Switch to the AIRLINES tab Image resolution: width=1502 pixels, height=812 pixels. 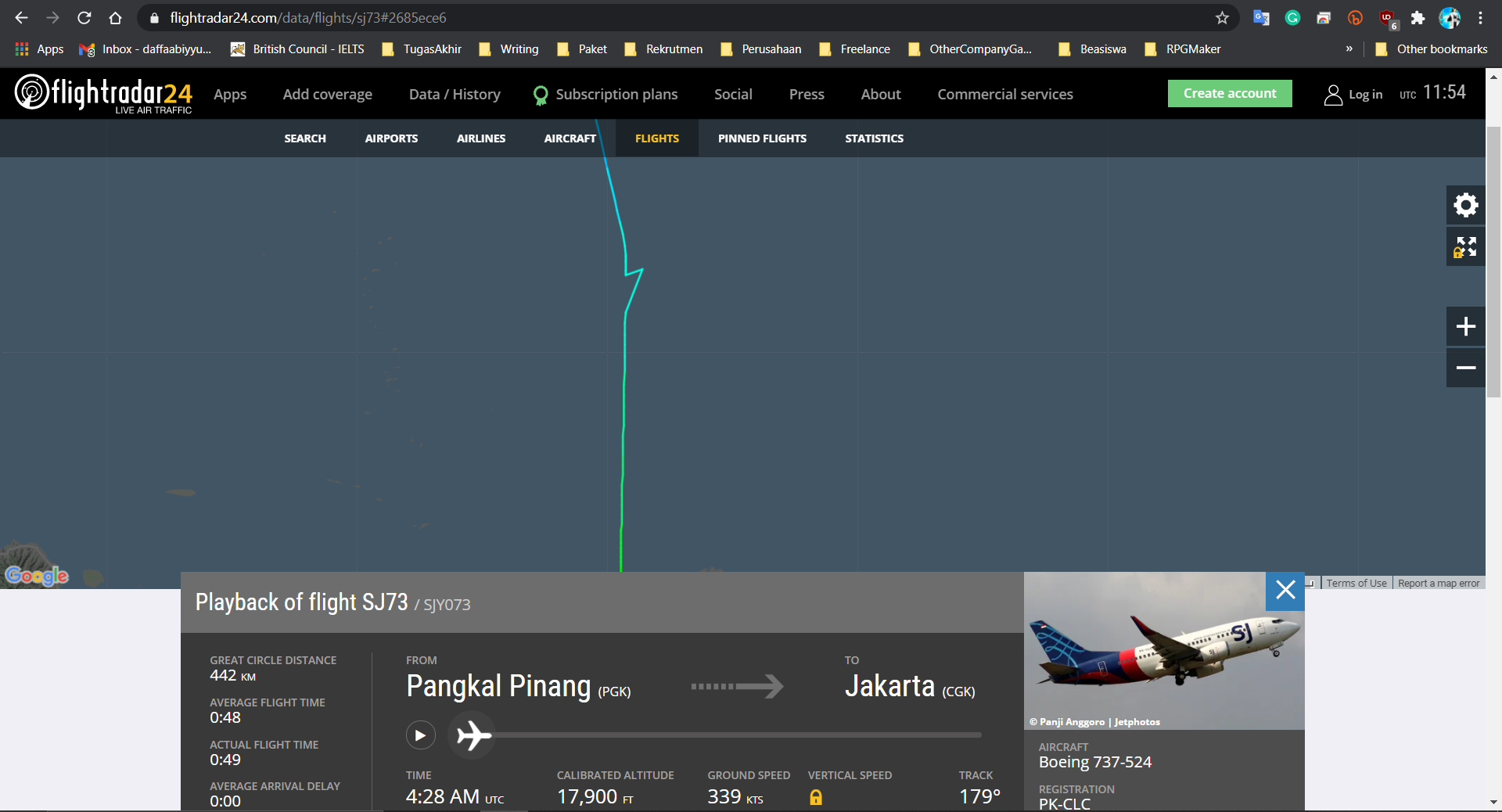[481, 138]
